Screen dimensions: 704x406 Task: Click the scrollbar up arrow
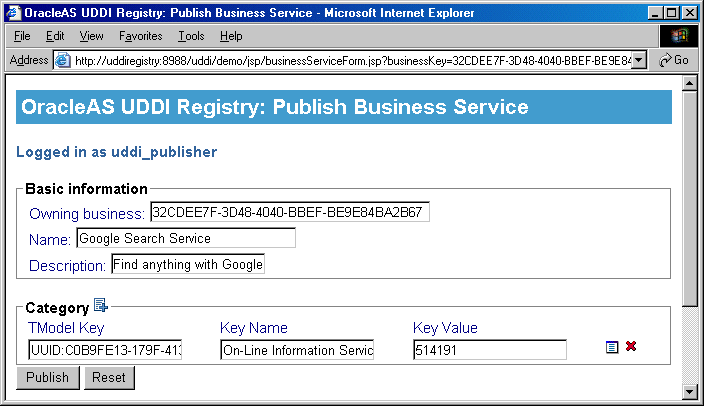690,83
